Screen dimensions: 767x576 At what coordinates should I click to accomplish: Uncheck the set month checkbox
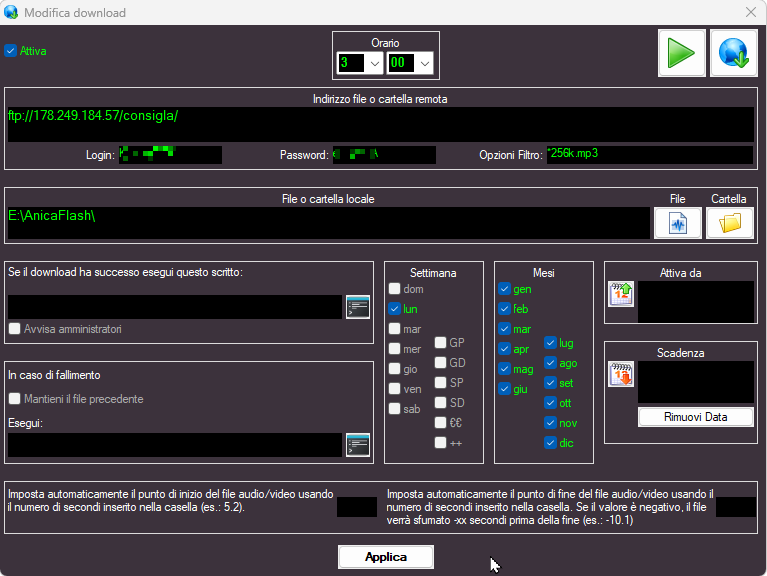(x=550, y=382)
